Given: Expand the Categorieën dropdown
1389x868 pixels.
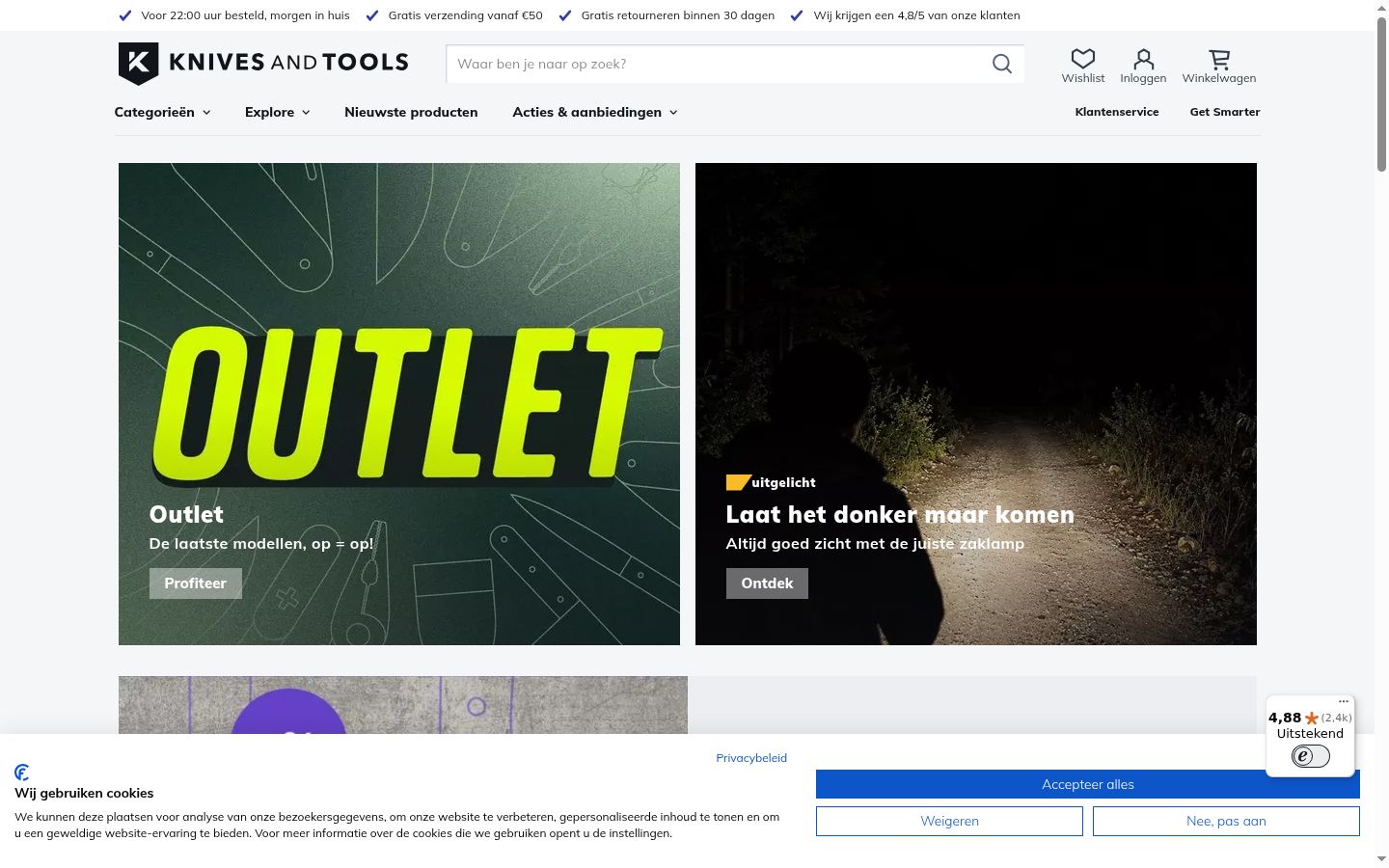Looking at the screenshot, I should point(162,112).
